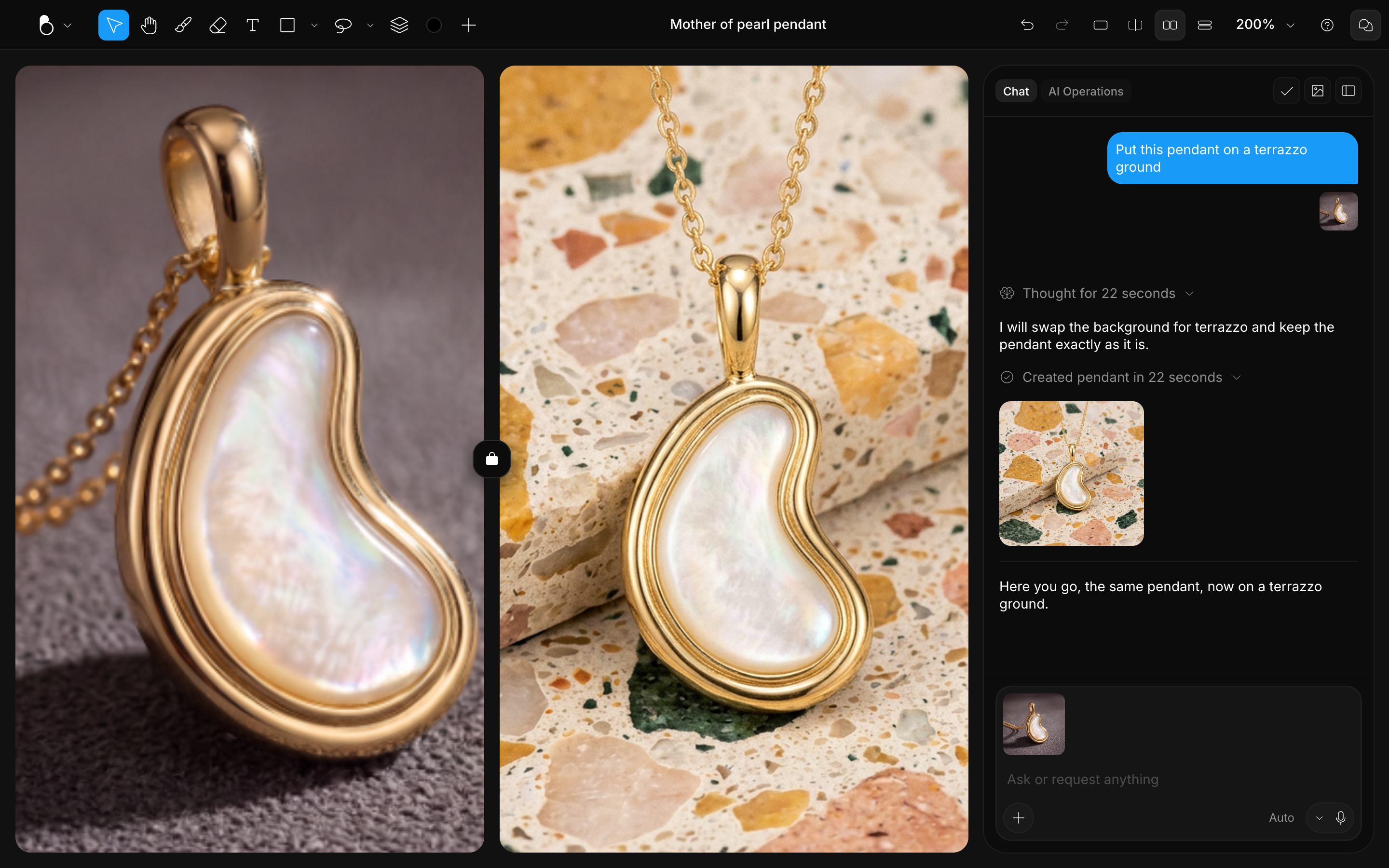This screenshot has width=1389, height=868.
Task: Open shape tool options chevron
Action: (x=314, y=25)
